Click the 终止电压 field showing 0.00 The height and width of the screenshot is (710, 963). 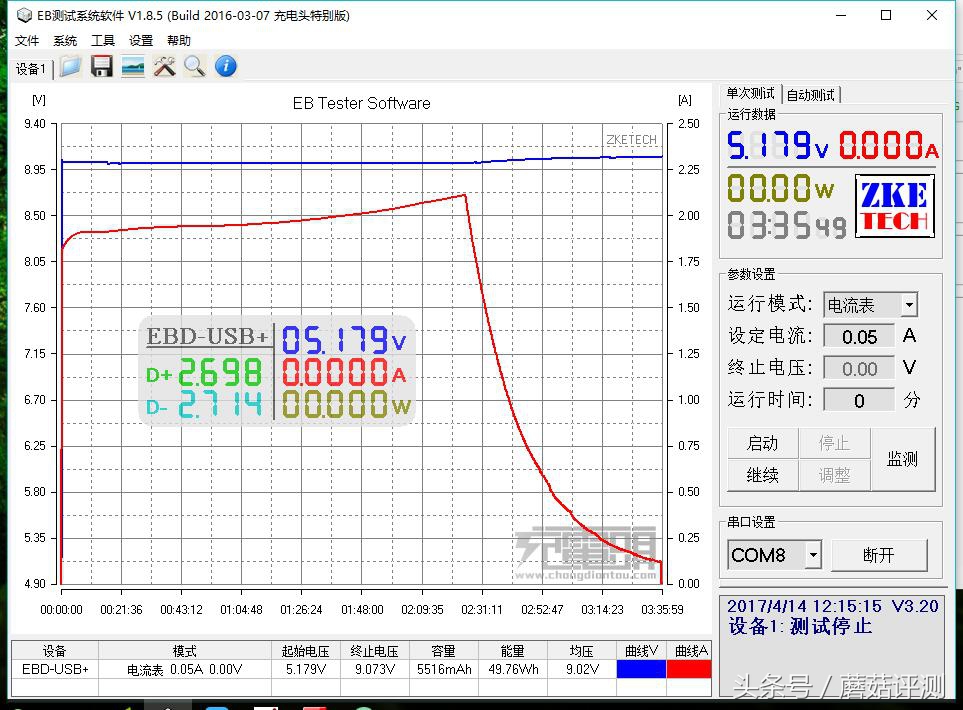coord(859,369)
